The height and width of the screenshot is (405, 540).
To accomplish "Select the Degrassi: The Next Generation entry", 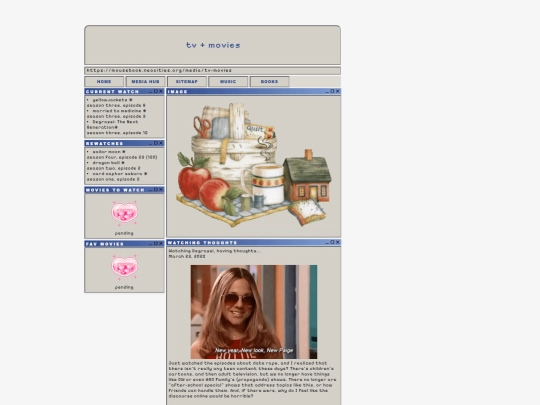I will coord(113,125).
